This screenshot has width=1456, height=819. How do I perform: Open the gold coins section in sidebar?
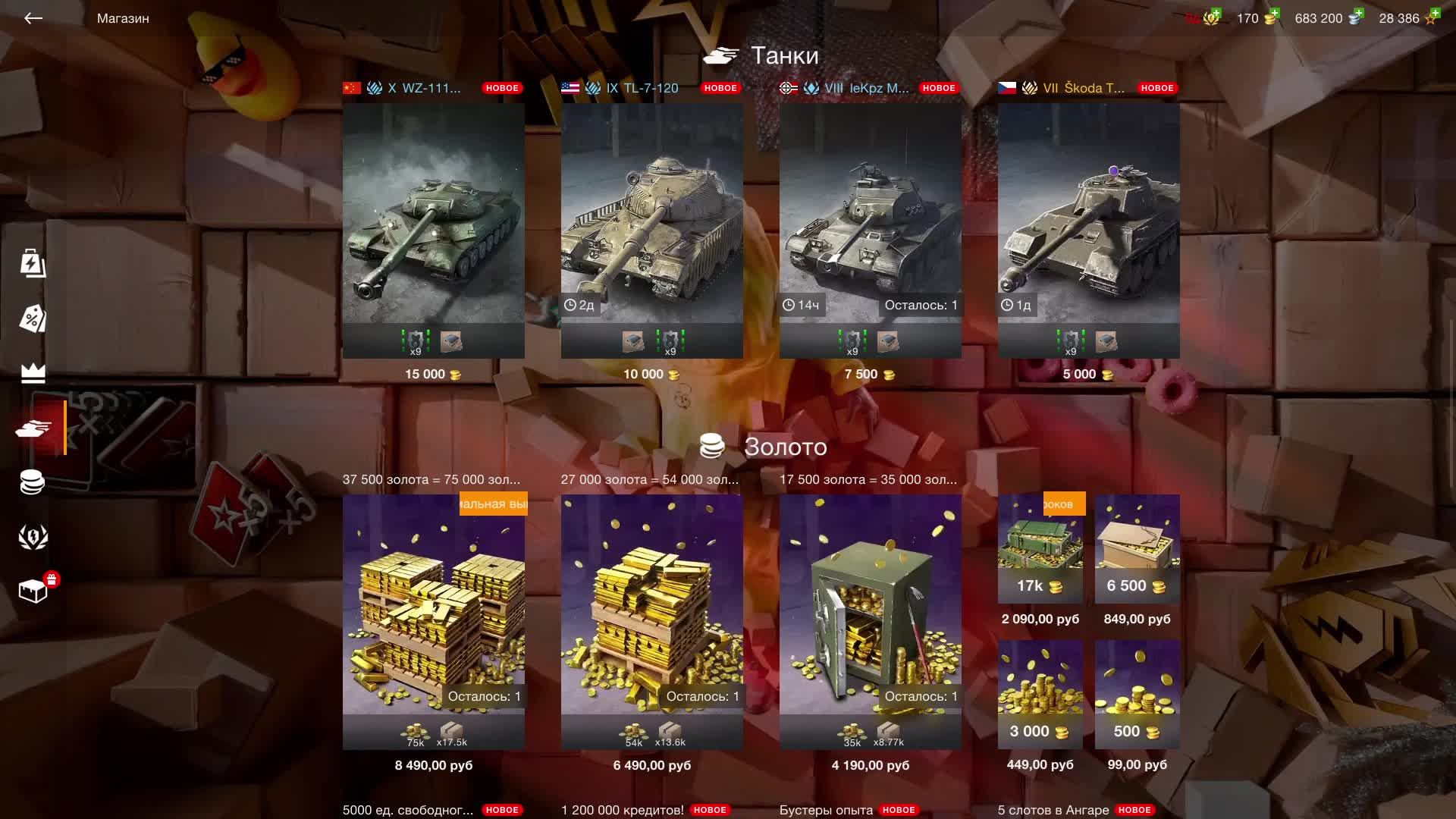(33, 482)
